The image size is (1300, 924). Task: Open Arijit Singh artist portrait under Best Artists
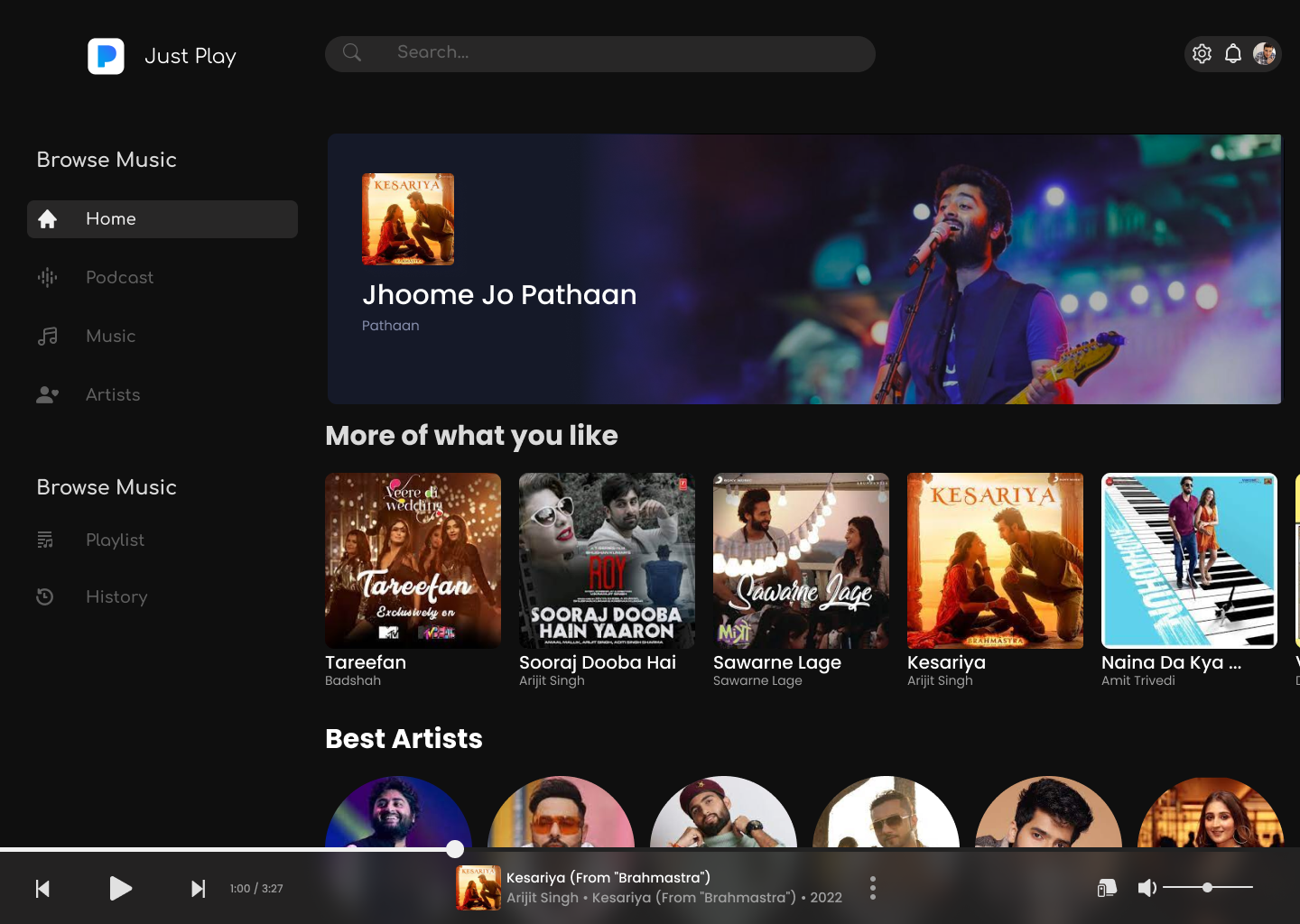tap(398, 812)
